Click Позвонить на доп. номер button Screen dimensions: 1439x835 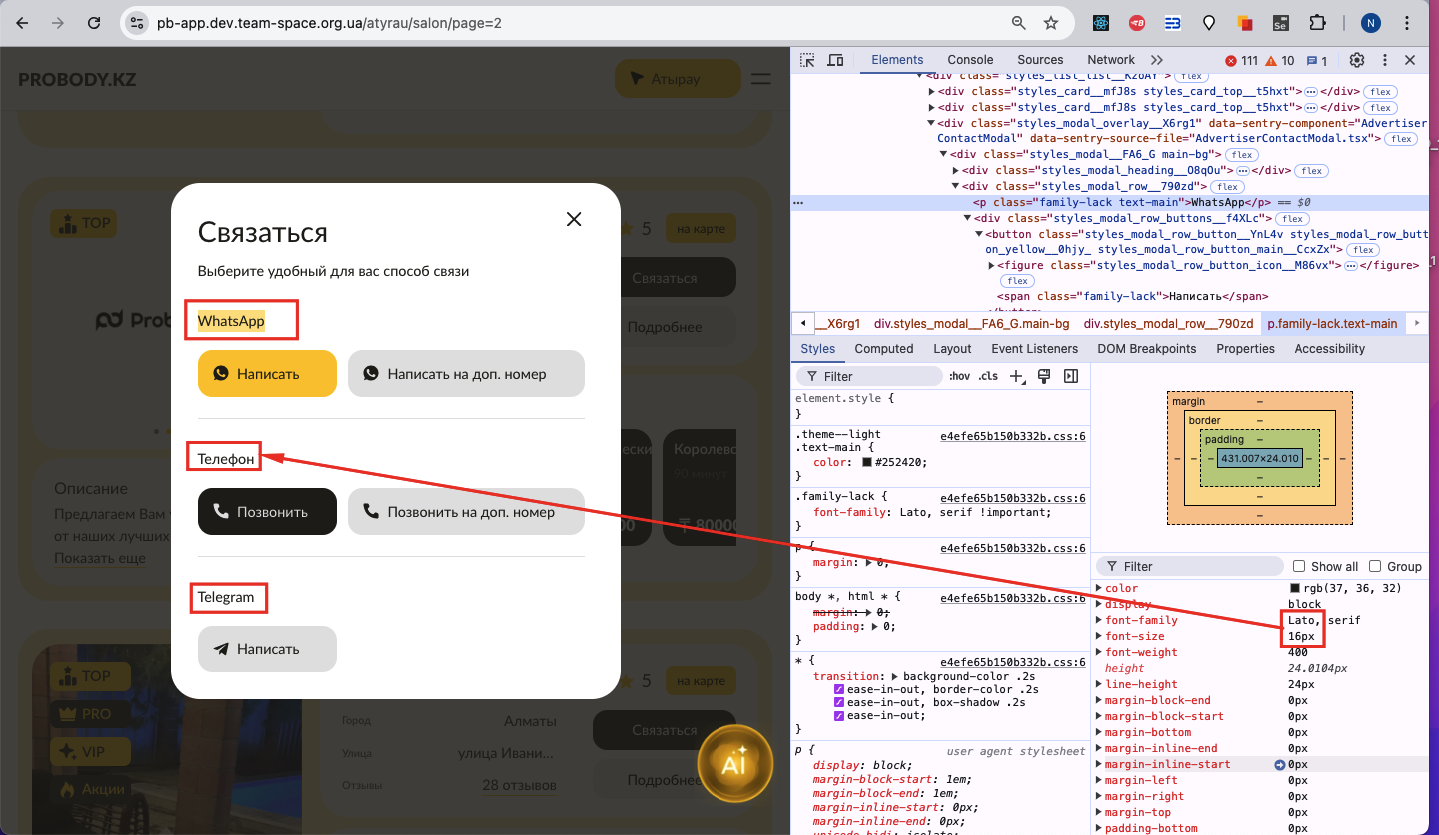pyautogui.click(x=466, y=512)
